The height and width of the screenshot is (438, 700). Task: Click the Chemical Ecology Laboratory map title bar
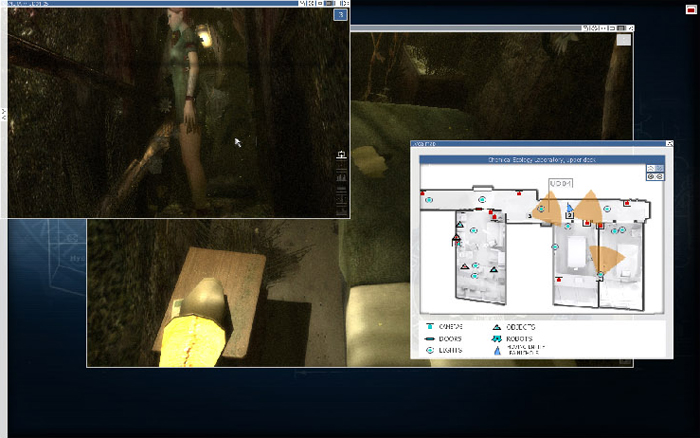pos(542,159)
